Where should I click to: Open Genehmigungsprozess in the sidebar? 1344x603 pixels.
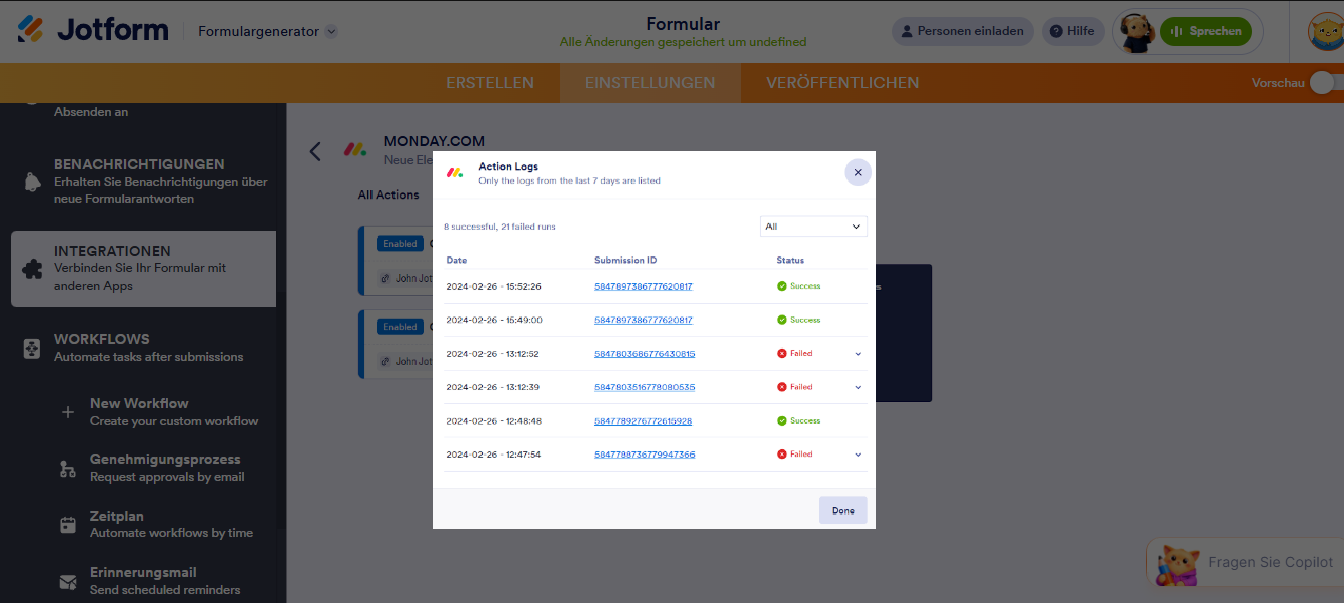167,467
